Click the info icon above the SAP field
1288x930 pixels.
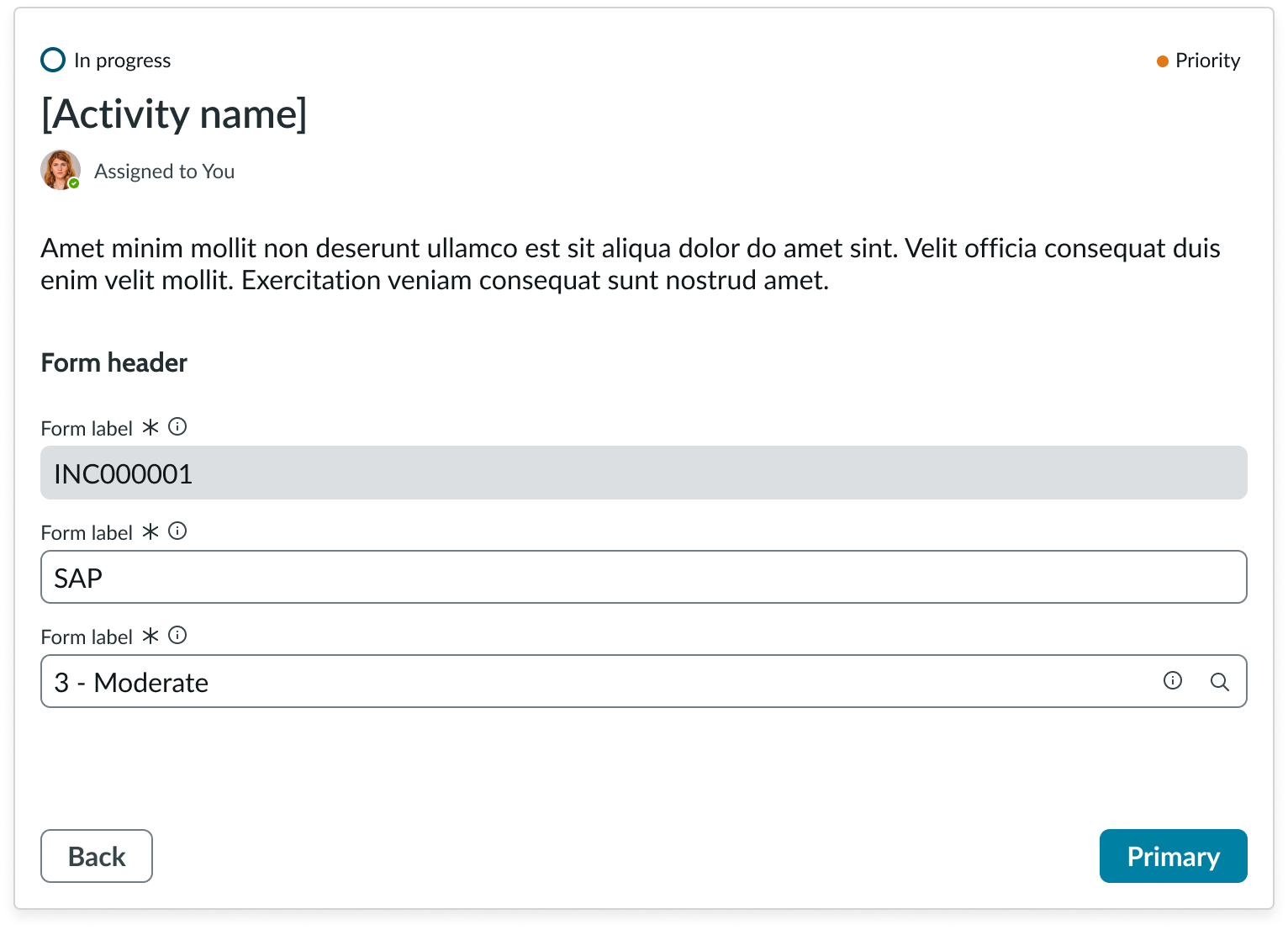click(x=177, y=531)
